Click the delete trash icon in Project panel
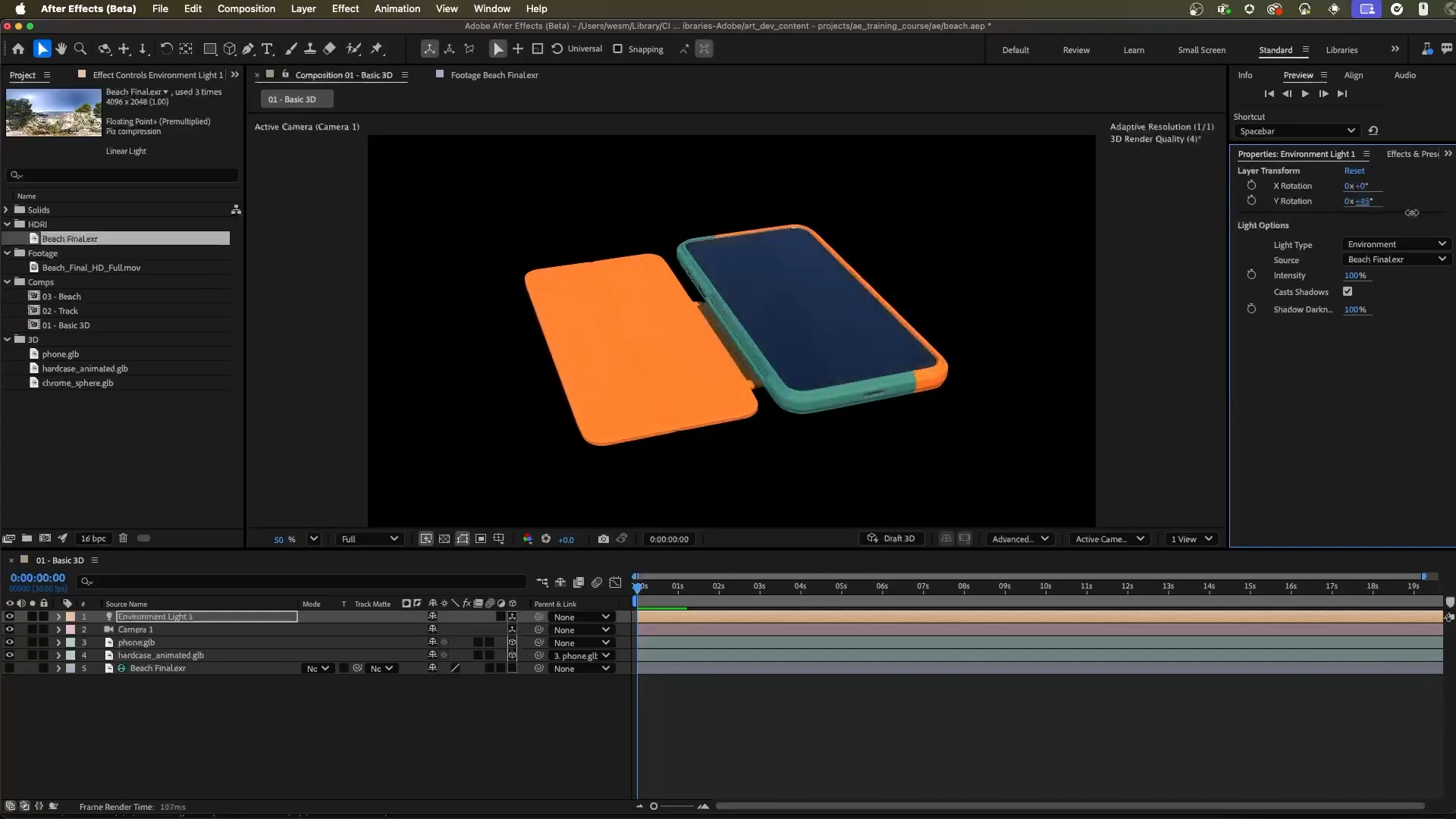This screenshot has height=819, width=1456. pos(123,538)
